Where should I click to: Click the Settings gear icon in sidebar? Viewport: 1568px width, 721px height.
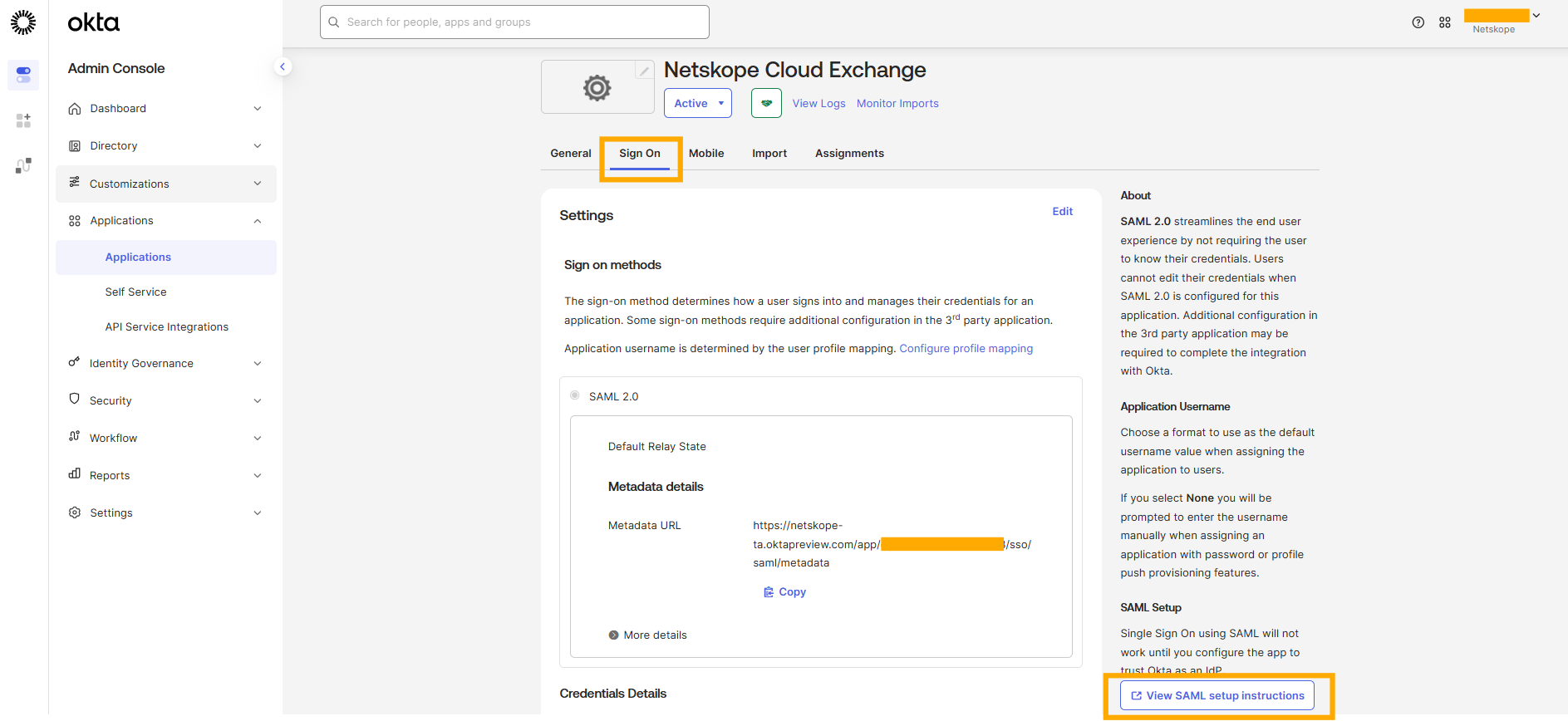[x=75, y=513]
